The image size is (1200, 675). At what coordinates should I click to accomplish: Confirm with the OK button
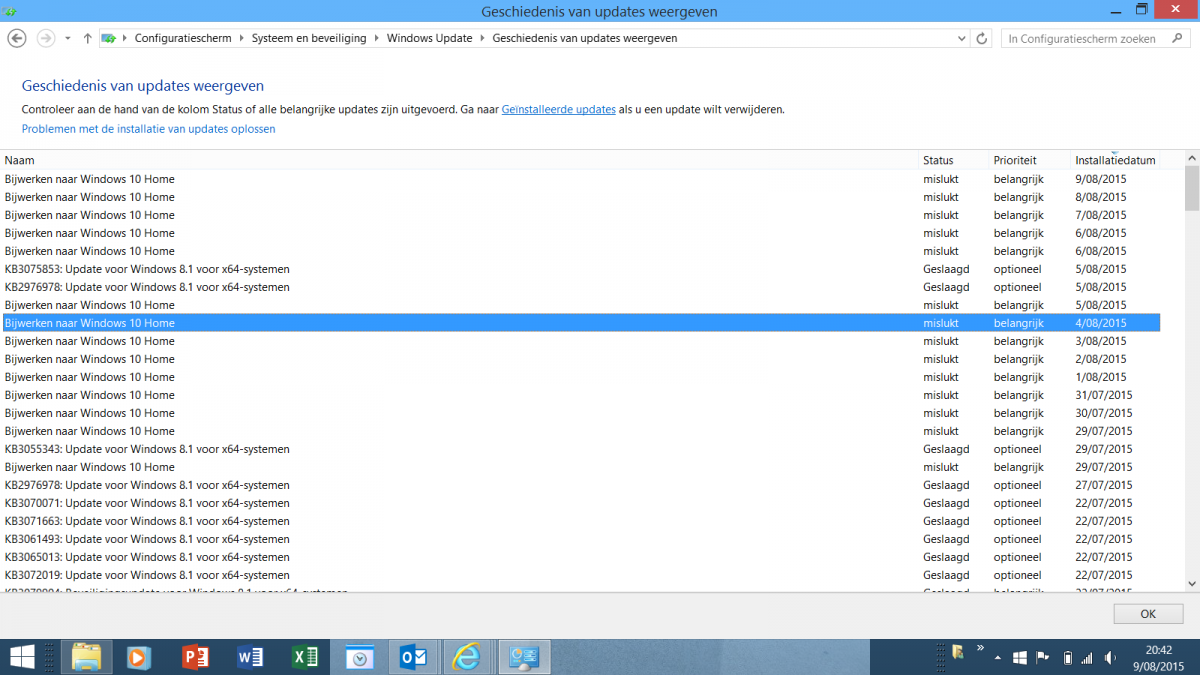tap(1148, 614)
